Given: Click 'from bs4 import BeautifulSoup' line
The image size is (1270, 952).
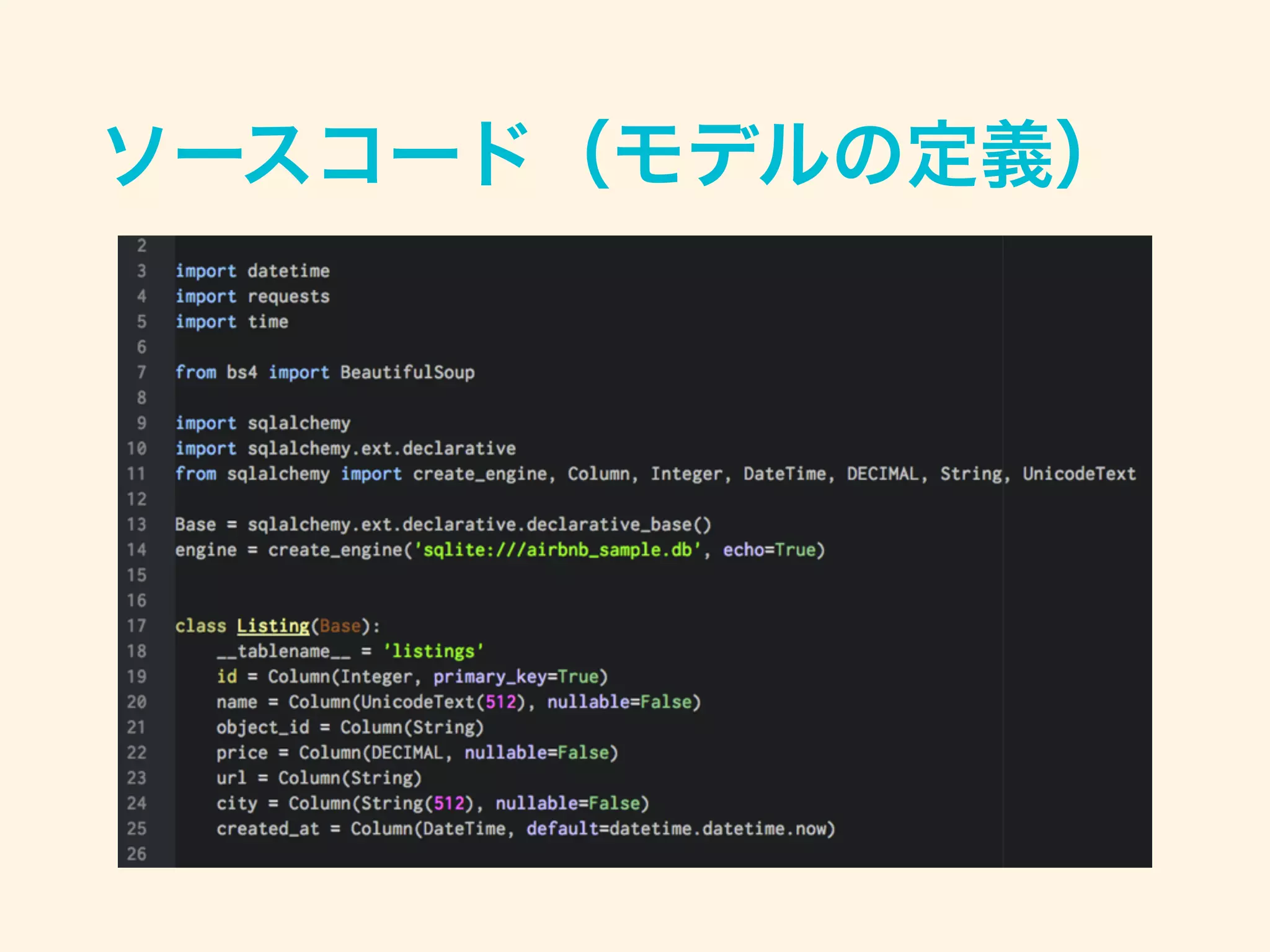Looking at the screenshot, I should 325,372.
